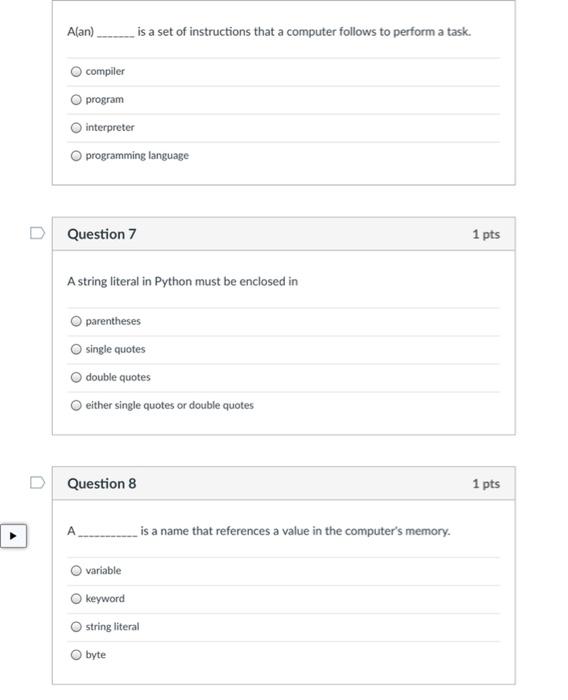This screenshot has width=568, height=700.
Task: Flag Question 7 with the bookmark icon
Action: coord(38,233)
